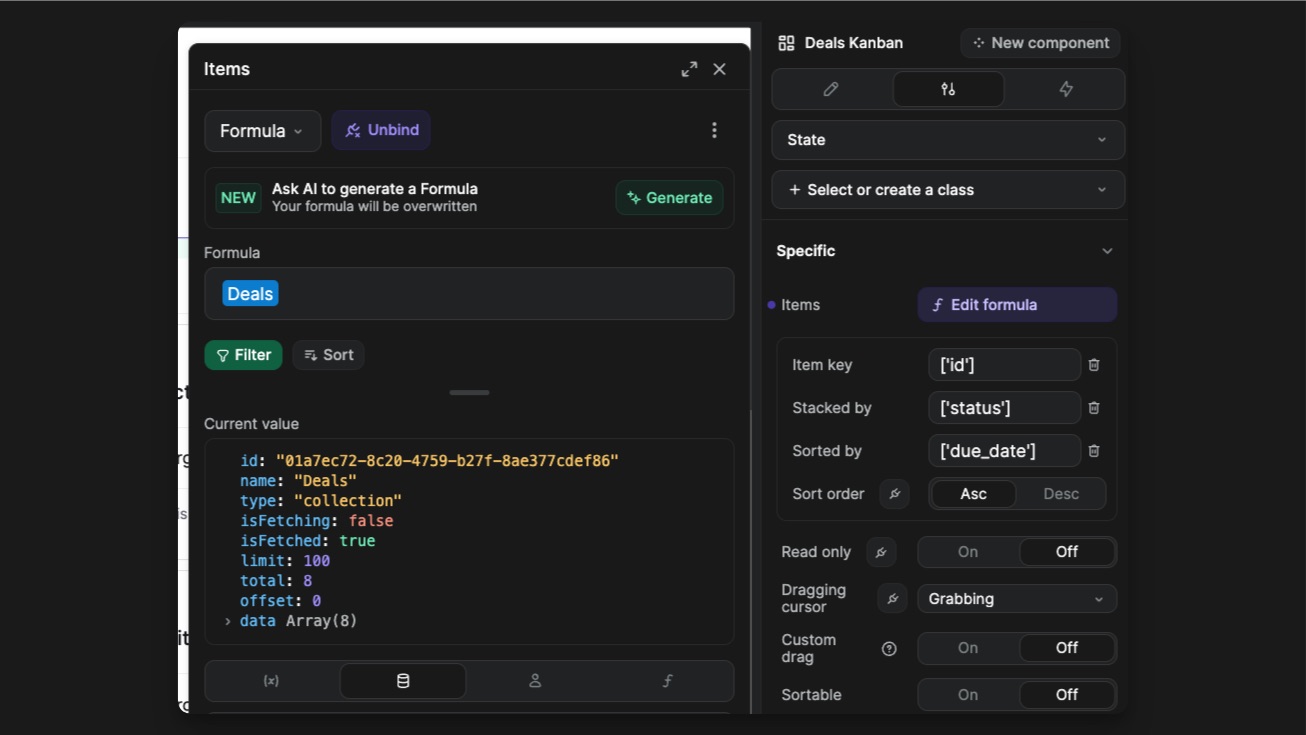The image size is (1306, 735).
Task: Delete the Item key binding
Action: (1094, 365)
